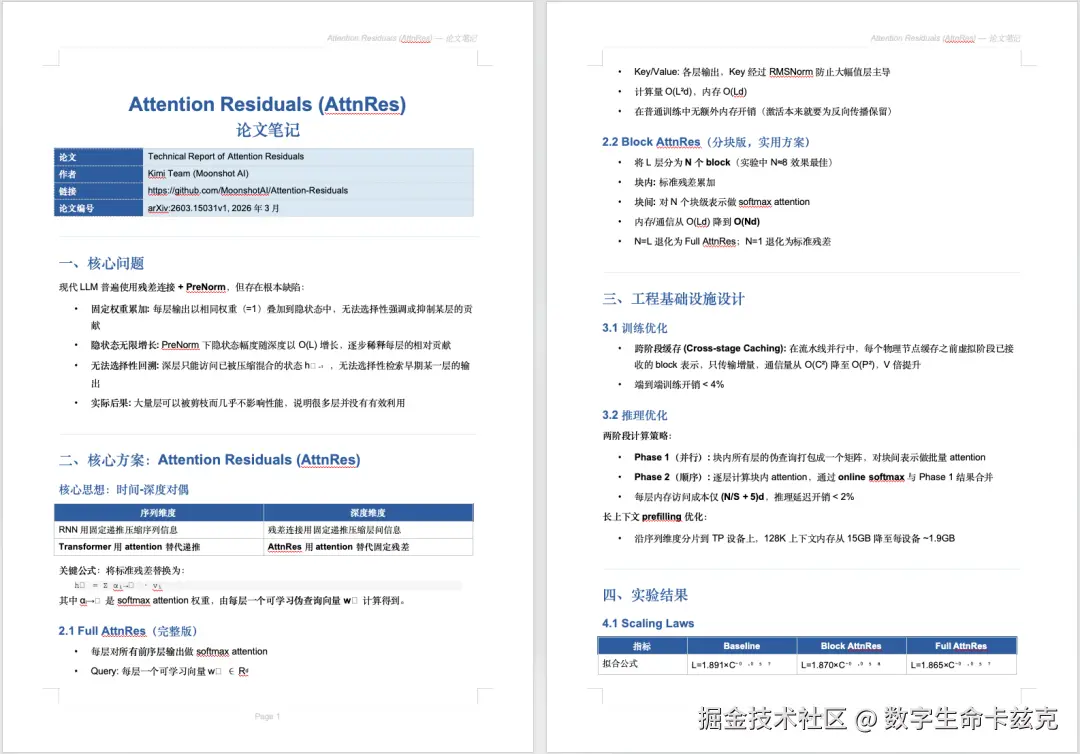The height and width of the screenshot is (754, 1080).
Task: Click the bullet '块内: 标准残差累加'
Action: 674,182
